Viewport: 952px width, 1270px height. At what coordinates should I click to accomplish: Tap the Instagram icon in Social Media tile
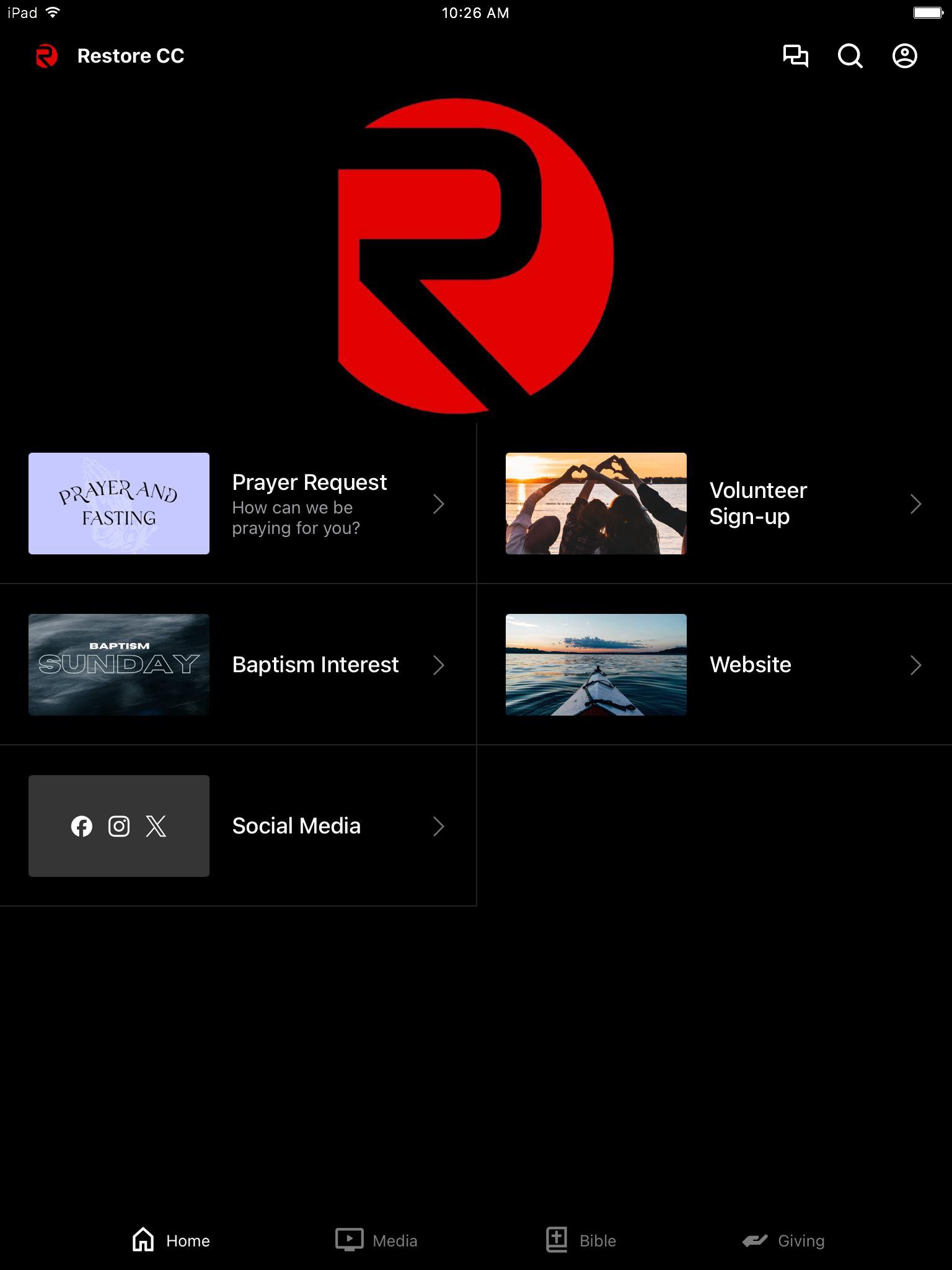click(119, 826)
